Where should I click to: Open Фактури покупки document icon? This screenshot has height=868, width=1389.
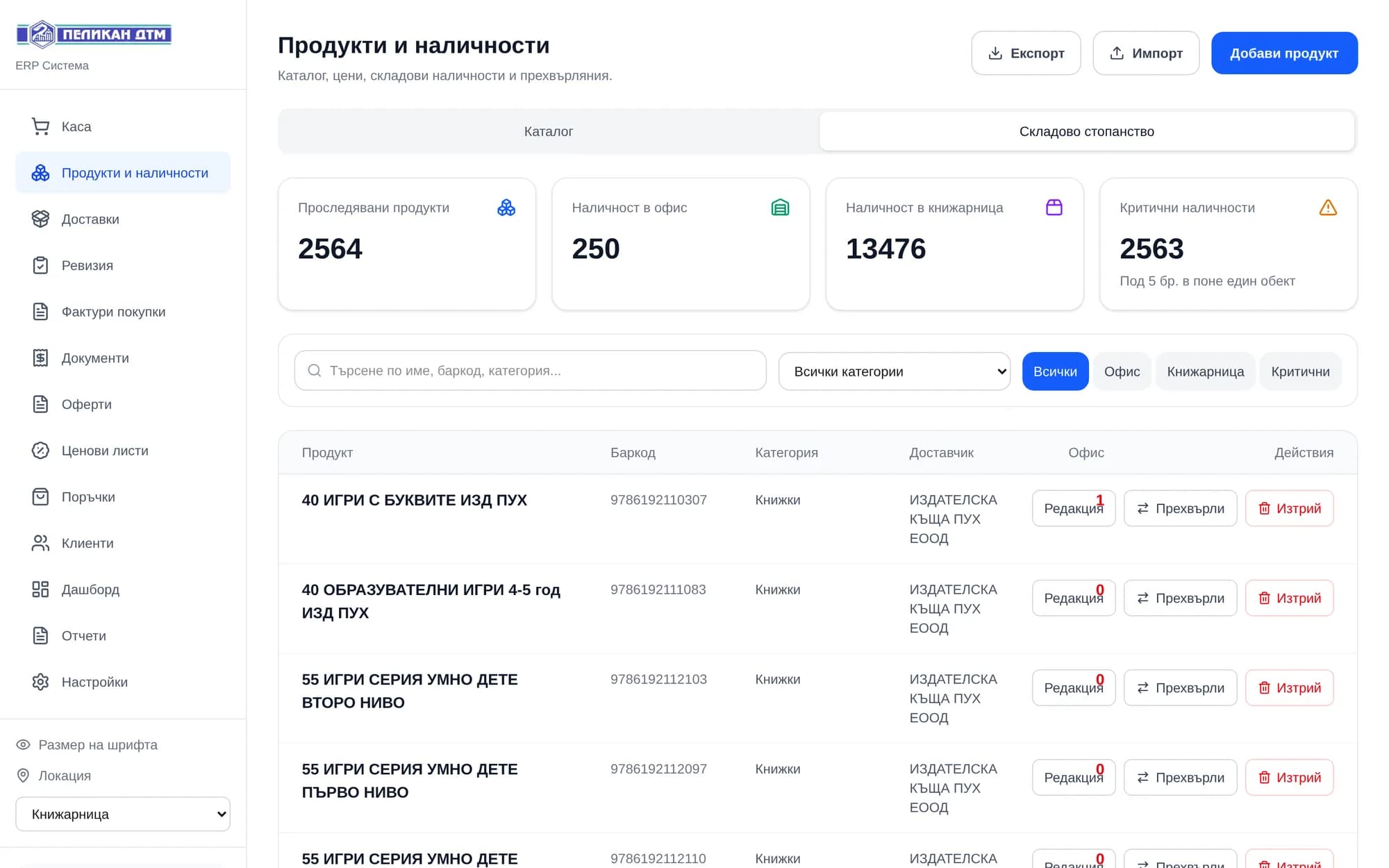(40, 312)
